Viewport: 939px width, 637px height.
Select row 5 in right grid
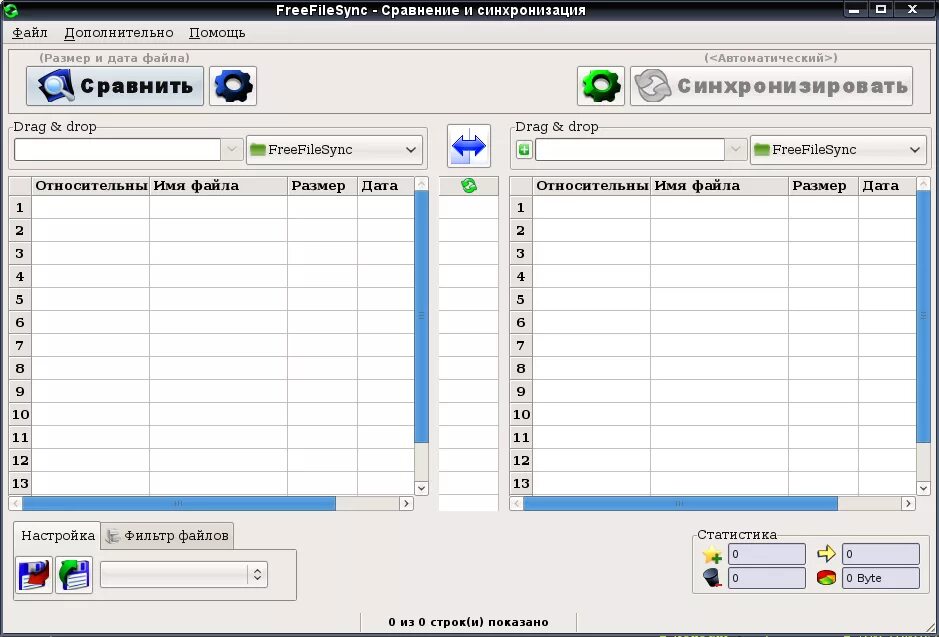pos(521,299)
